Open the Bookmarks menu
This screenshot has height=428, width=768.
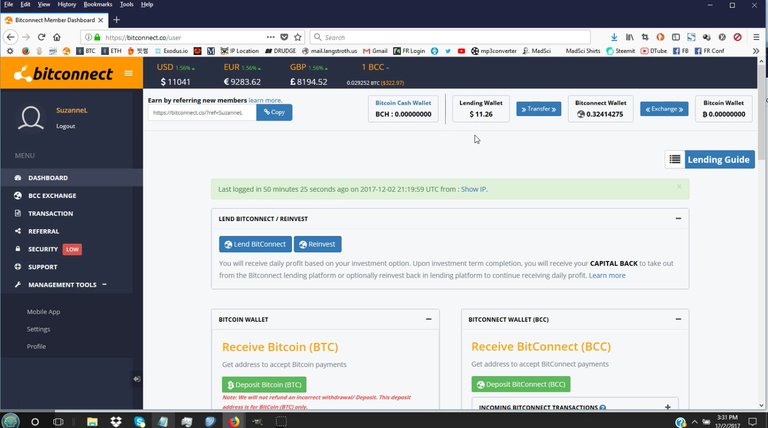(x=97, y=4)
